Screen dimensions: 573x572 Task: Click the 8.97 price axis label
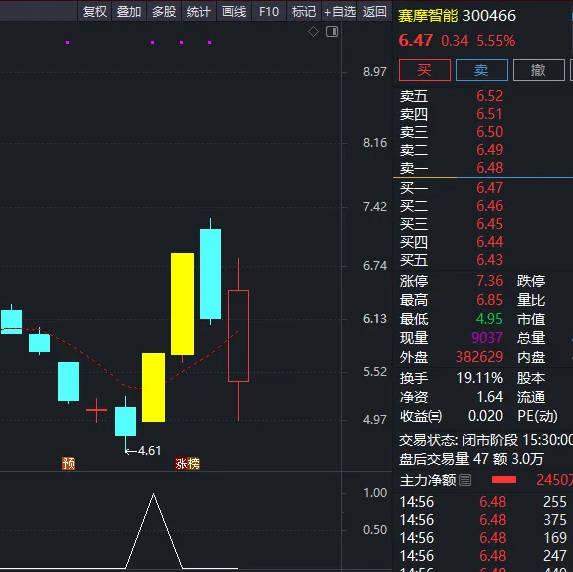point(375,71)
